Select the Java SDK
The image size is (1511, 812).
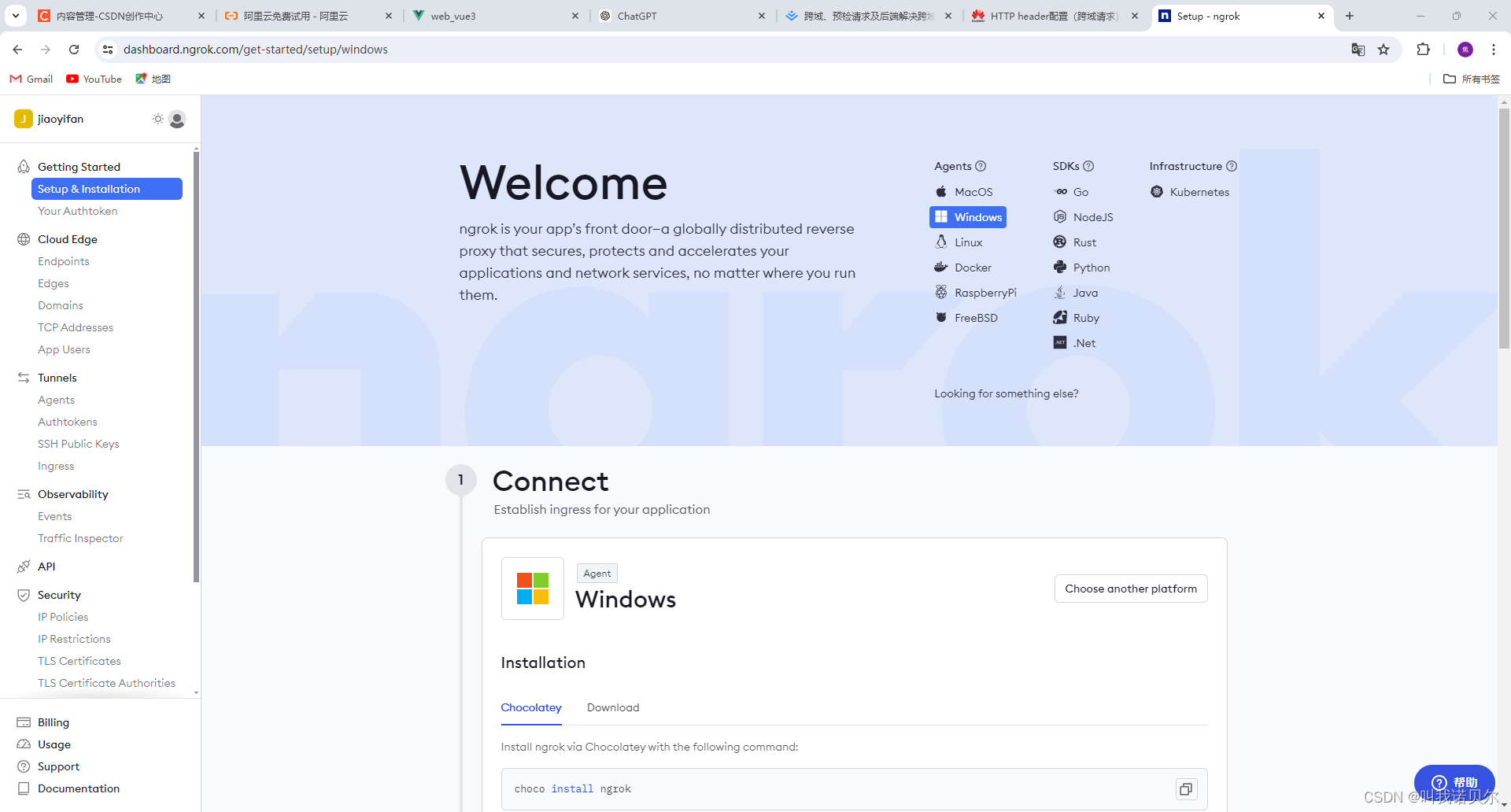pos(1076,293)
